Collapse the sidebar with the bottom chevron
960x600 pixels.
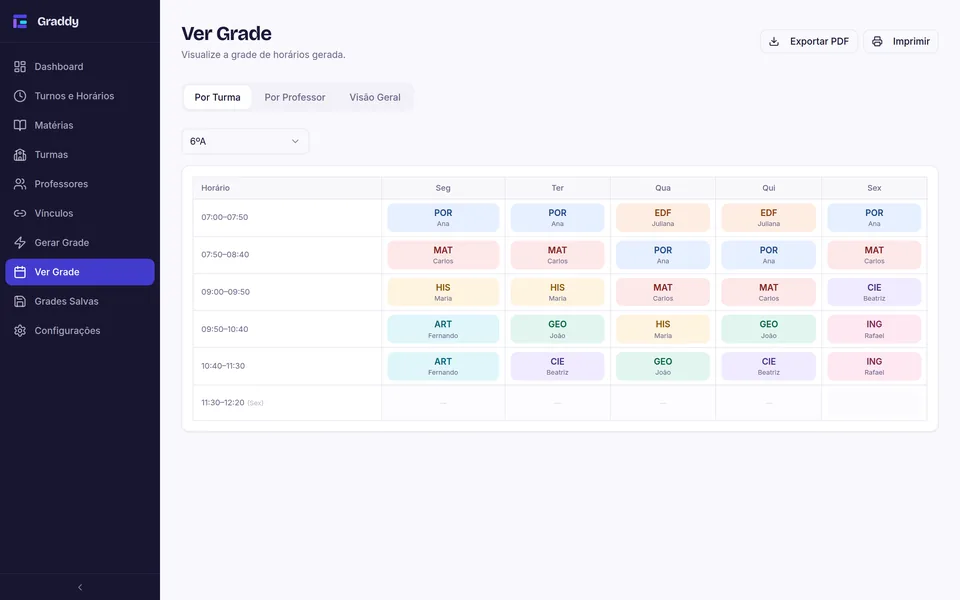pos(80,587)
